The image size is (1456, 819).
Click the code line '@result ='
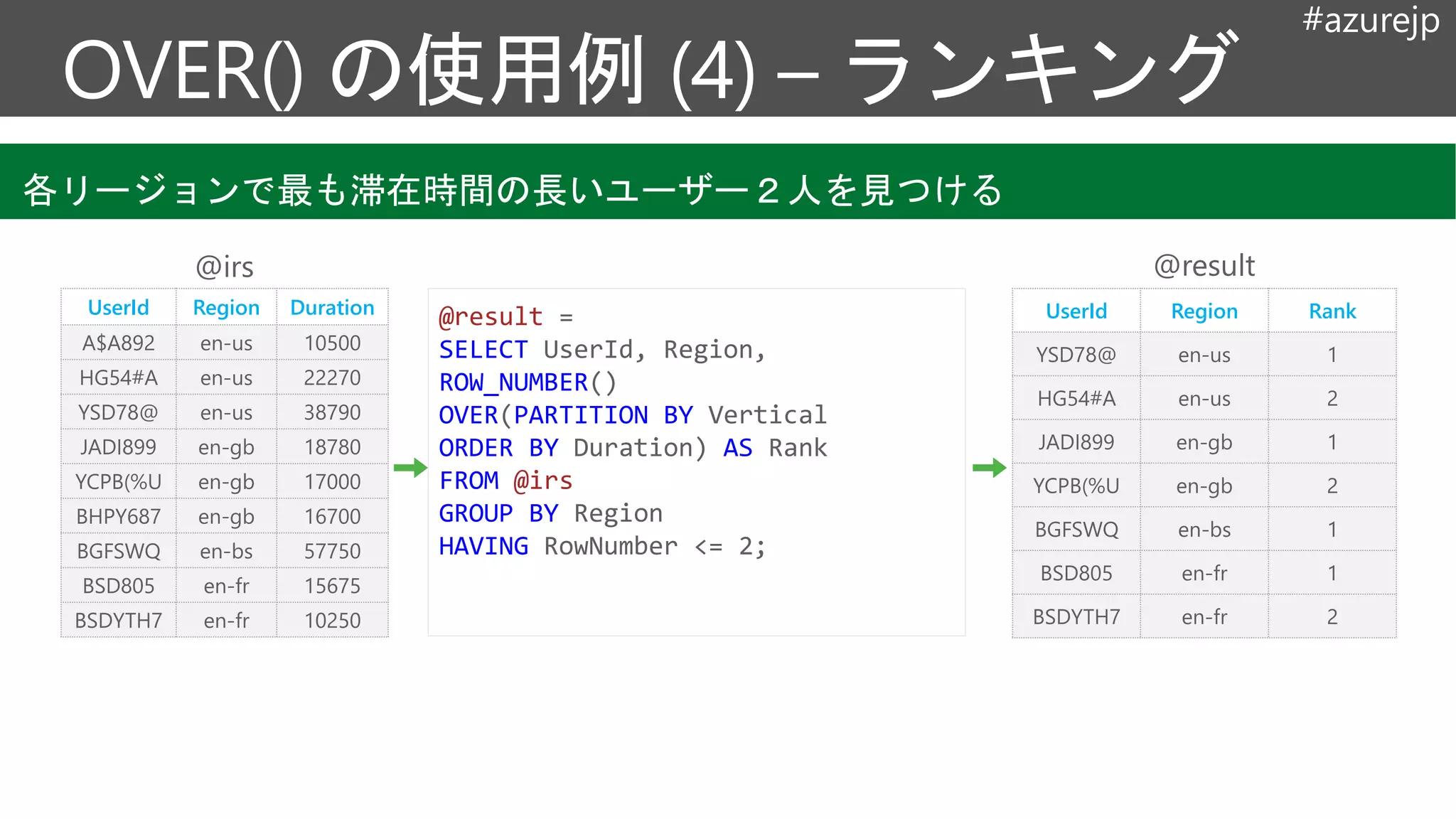505,316
